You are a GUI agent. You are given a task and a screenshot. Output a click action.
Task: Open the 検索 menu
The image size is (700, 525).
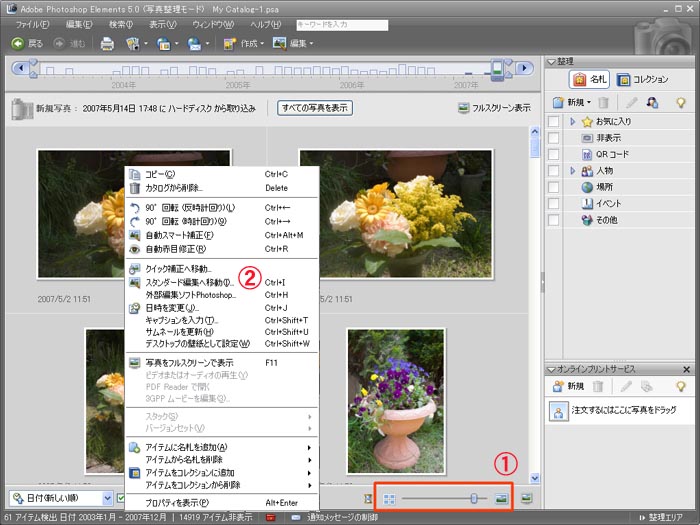tap(121, 25)
